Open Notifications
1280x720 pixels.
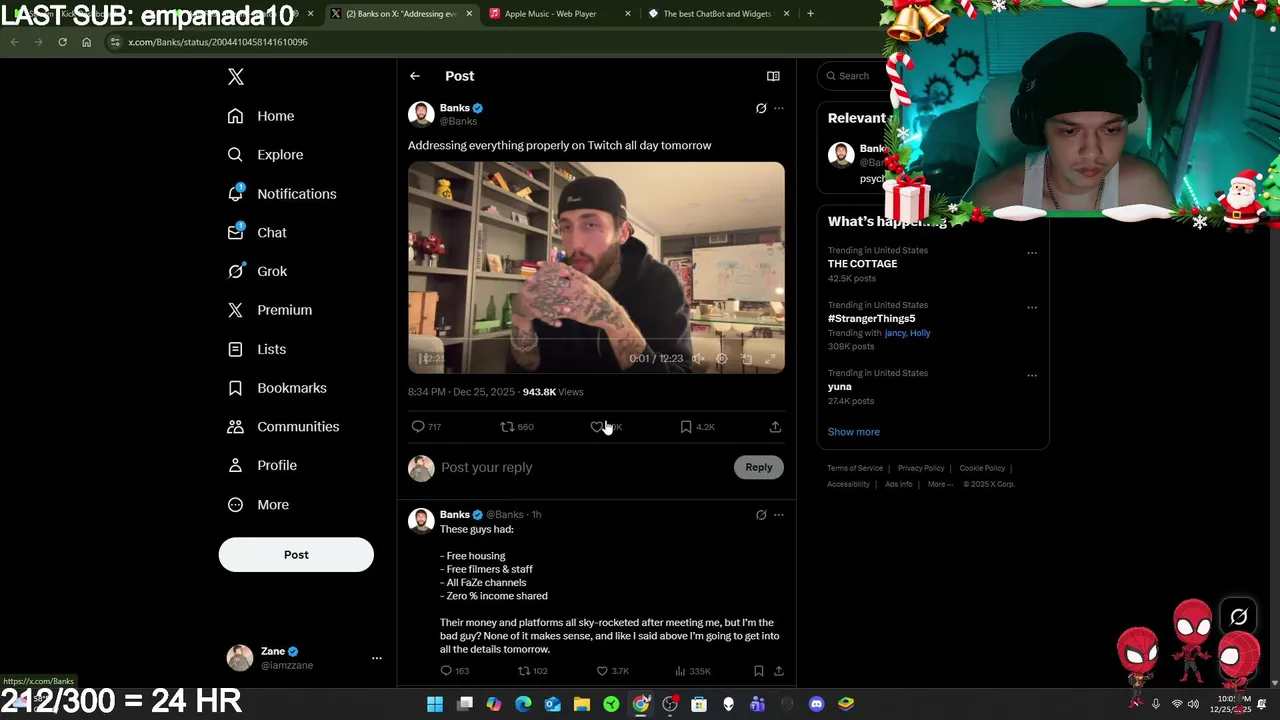click(x=282, y=194)
